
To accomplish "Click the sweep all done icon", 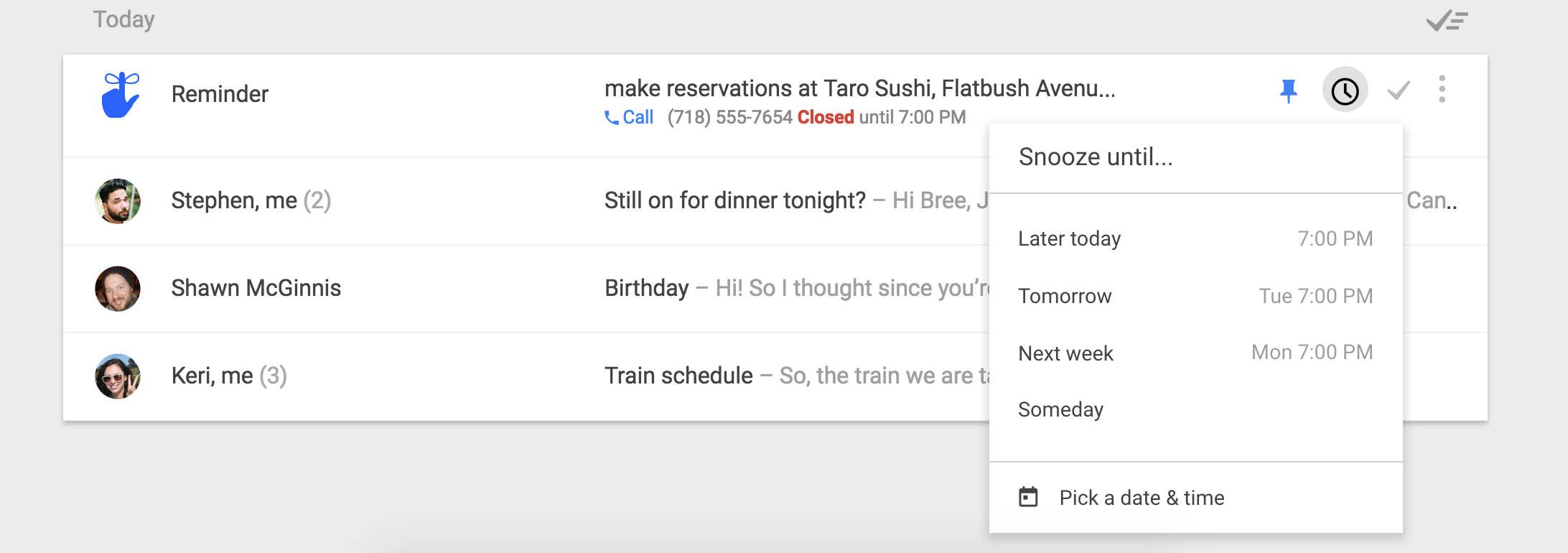I will (x=1447, y=21).
